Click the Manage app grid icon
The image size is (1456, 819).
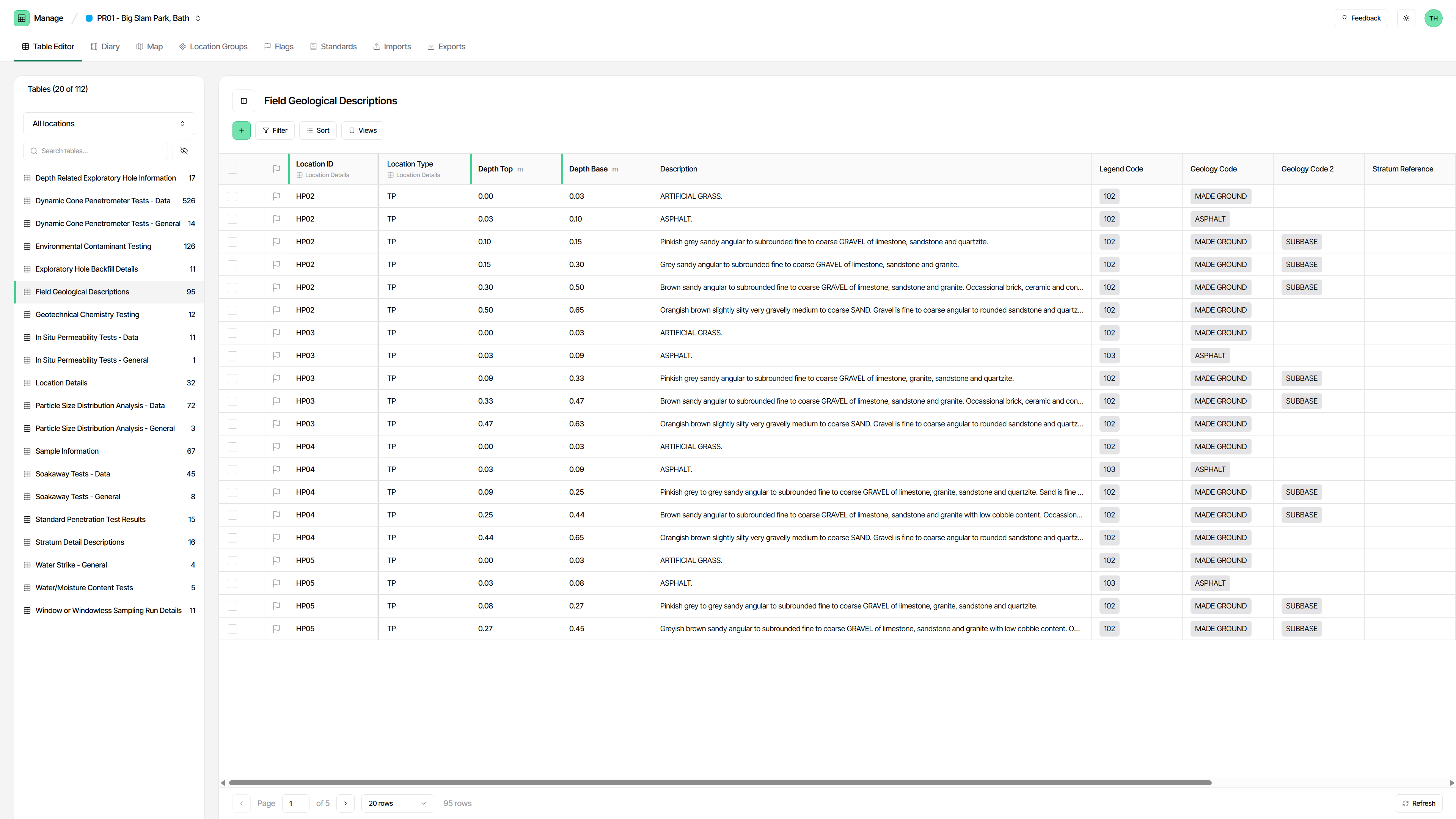22,18
